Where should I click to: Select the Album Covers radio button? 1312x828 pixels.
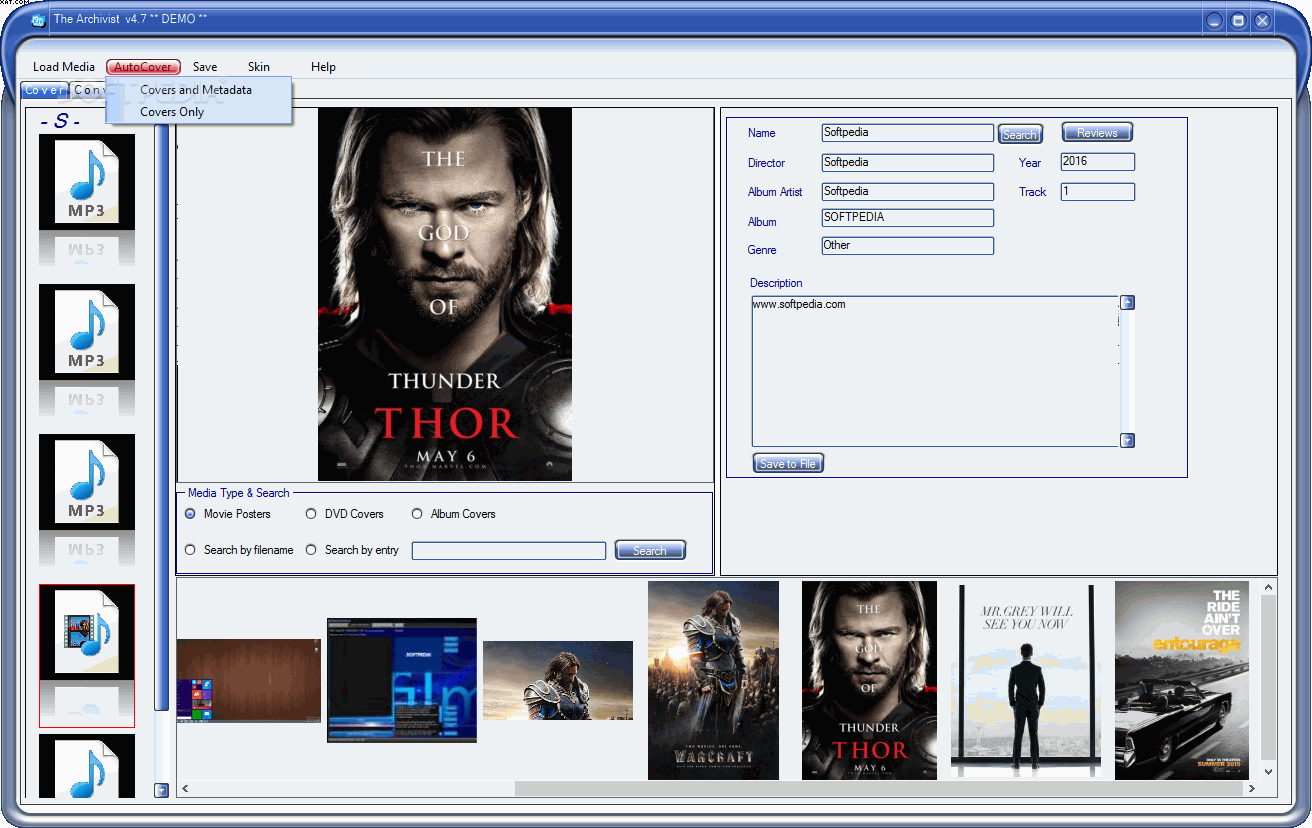417,514
